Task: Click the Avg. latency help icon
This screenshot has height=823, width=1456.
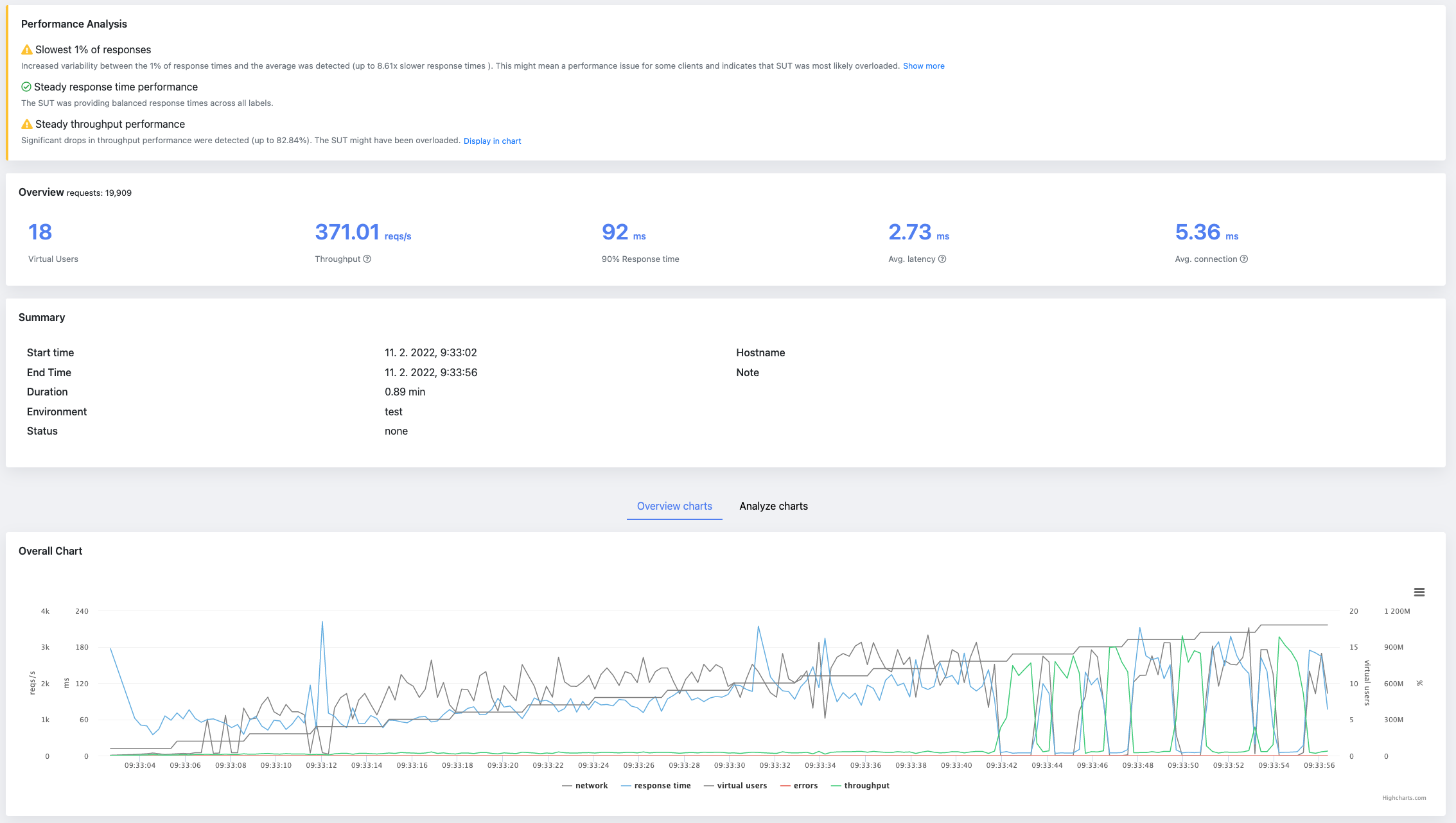Action: (942, 259)
